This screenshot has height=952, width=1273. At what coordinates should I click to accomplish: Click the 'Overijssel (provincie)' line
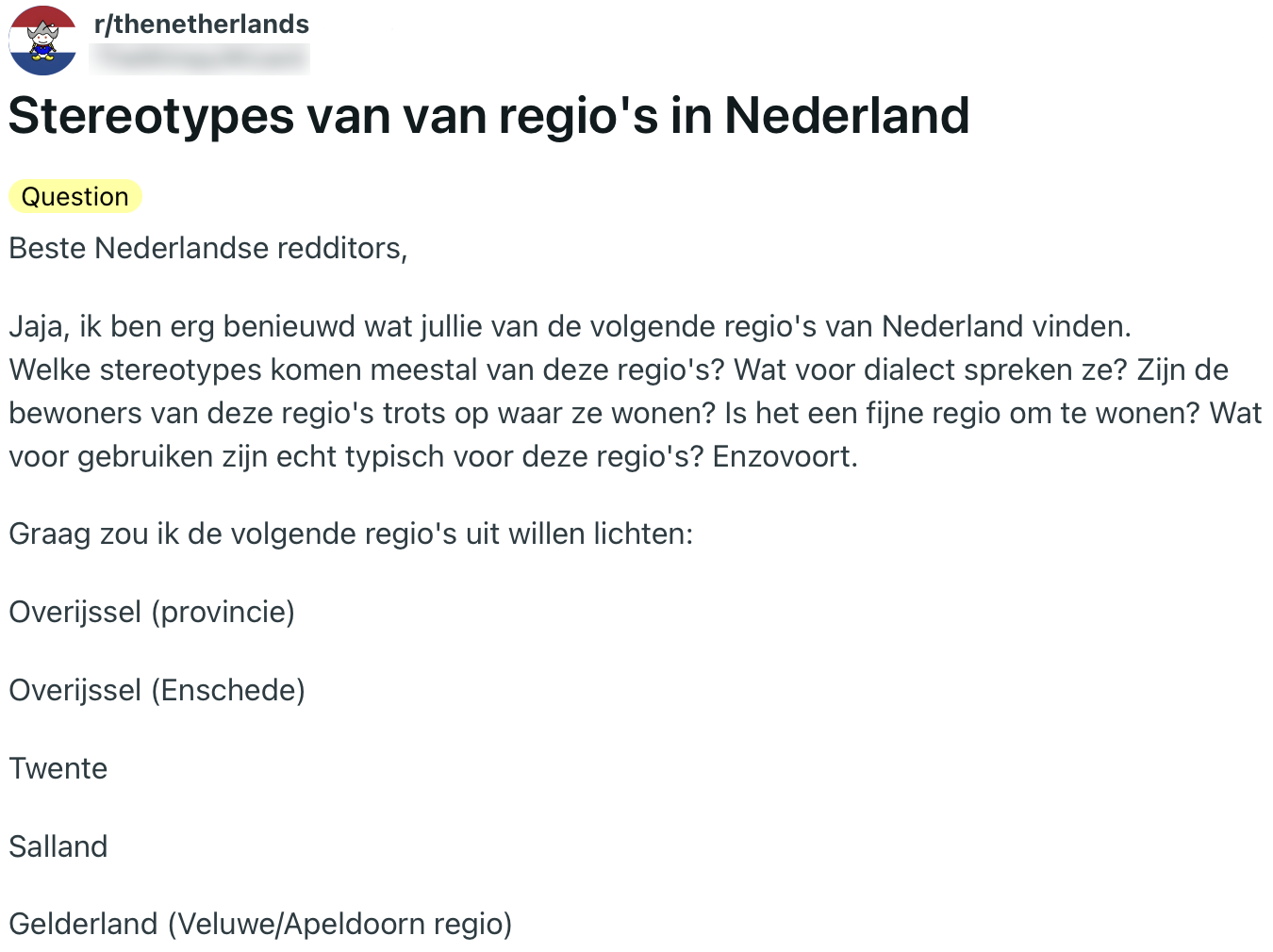[152, 612]
